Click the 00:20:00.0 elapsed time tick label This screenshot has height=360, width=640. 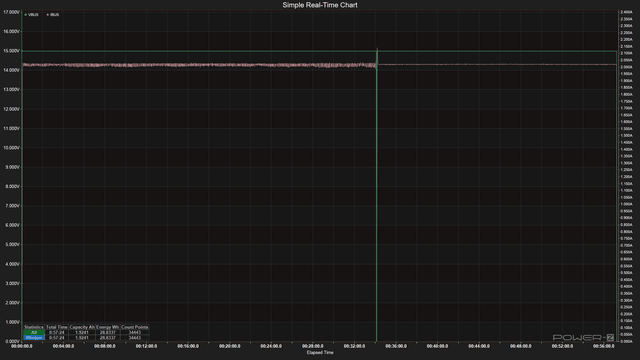(229, 346)
